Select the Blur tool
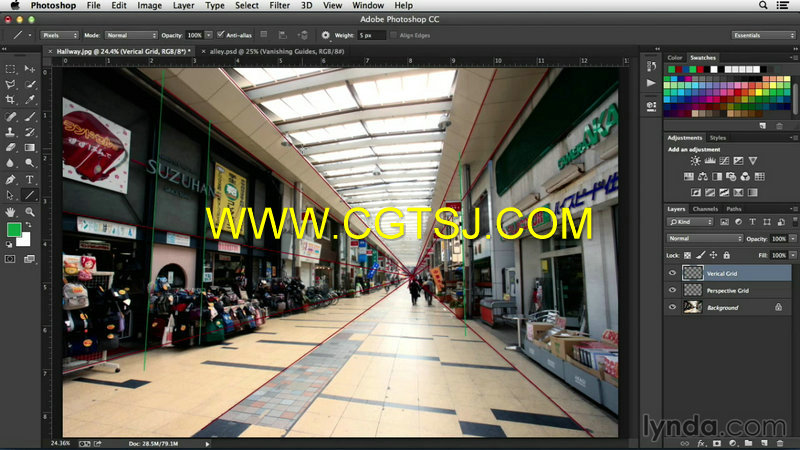The height and width of the screenshot is (450, 800). coord(10,163)
